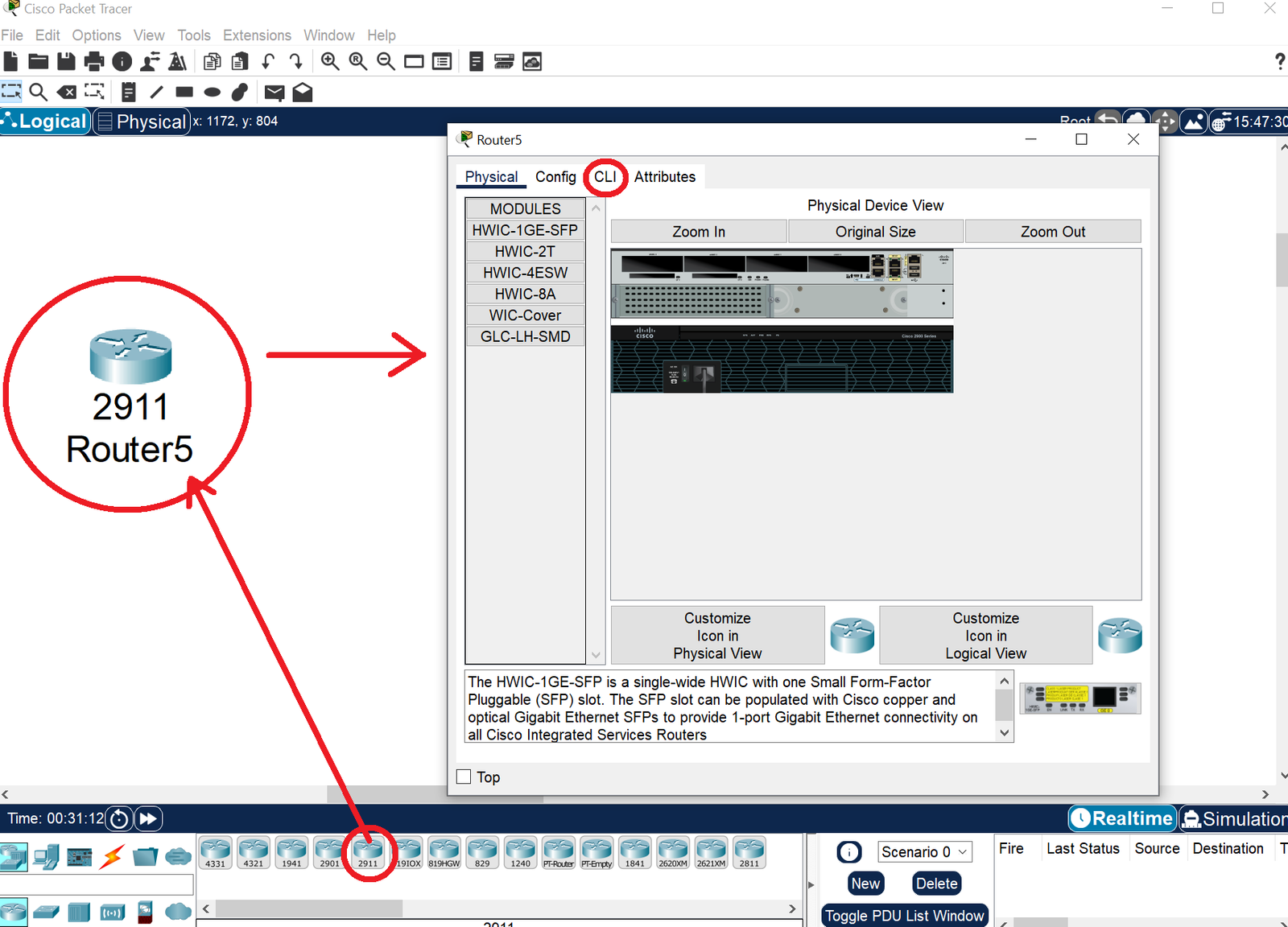The width and height of the screenshot is (1288, 927).
Task: Click the Save file icon
Action: pyautogui.click(x=66, y=62)
